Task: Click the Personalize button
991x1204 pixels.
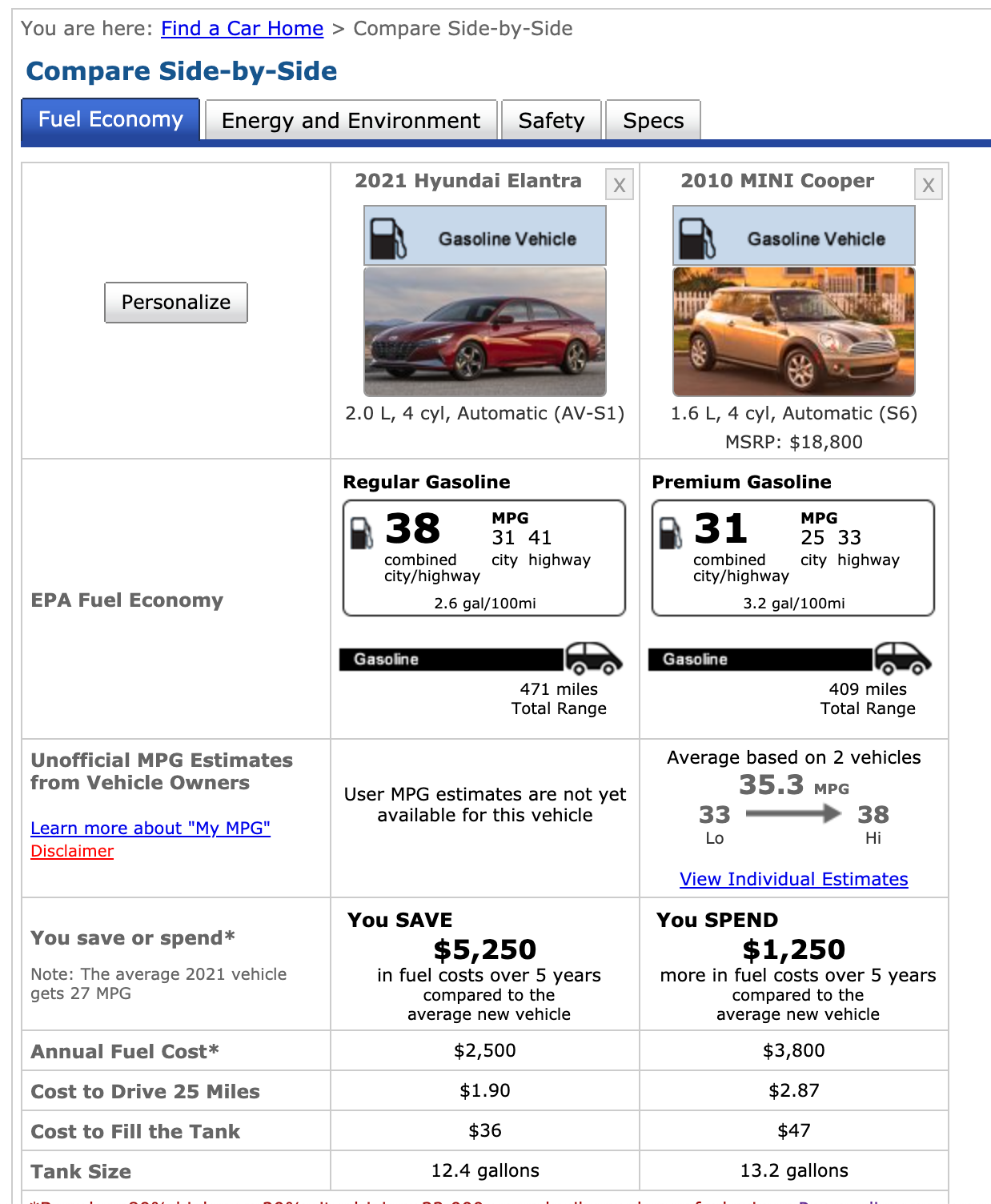Action: [176, 303]
